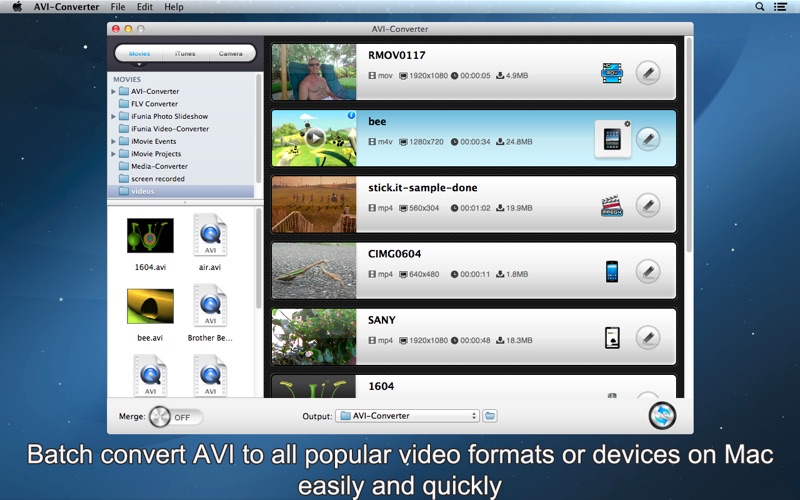Expand the iMovie Events folder
800x500 pixels.
click(x=114, y=142)
